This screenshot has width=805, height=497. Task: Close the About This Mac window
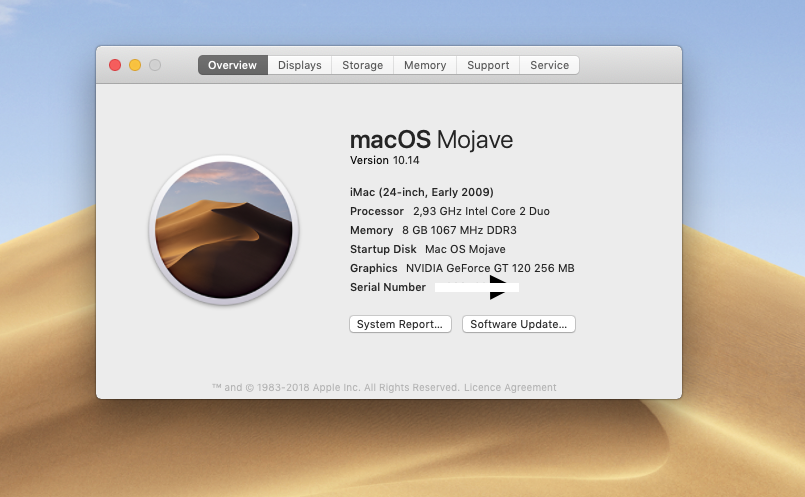[115, 65]
